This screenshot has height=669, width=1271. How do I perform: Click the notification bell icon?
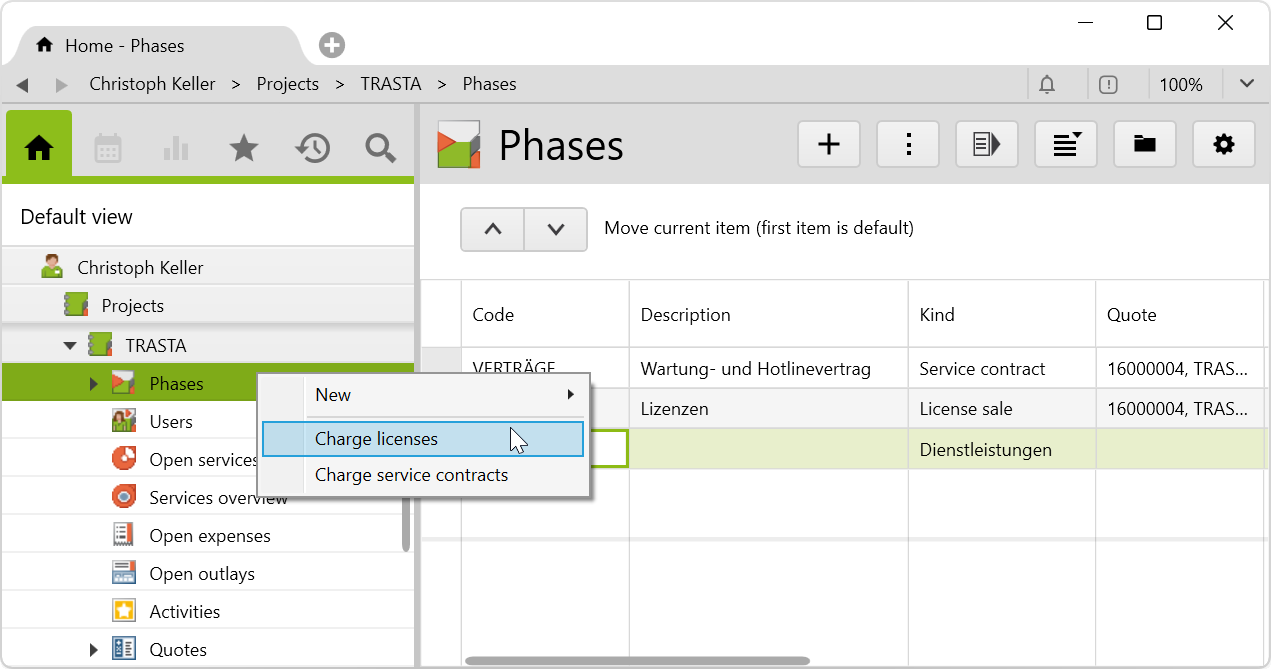pos(1047,85)
